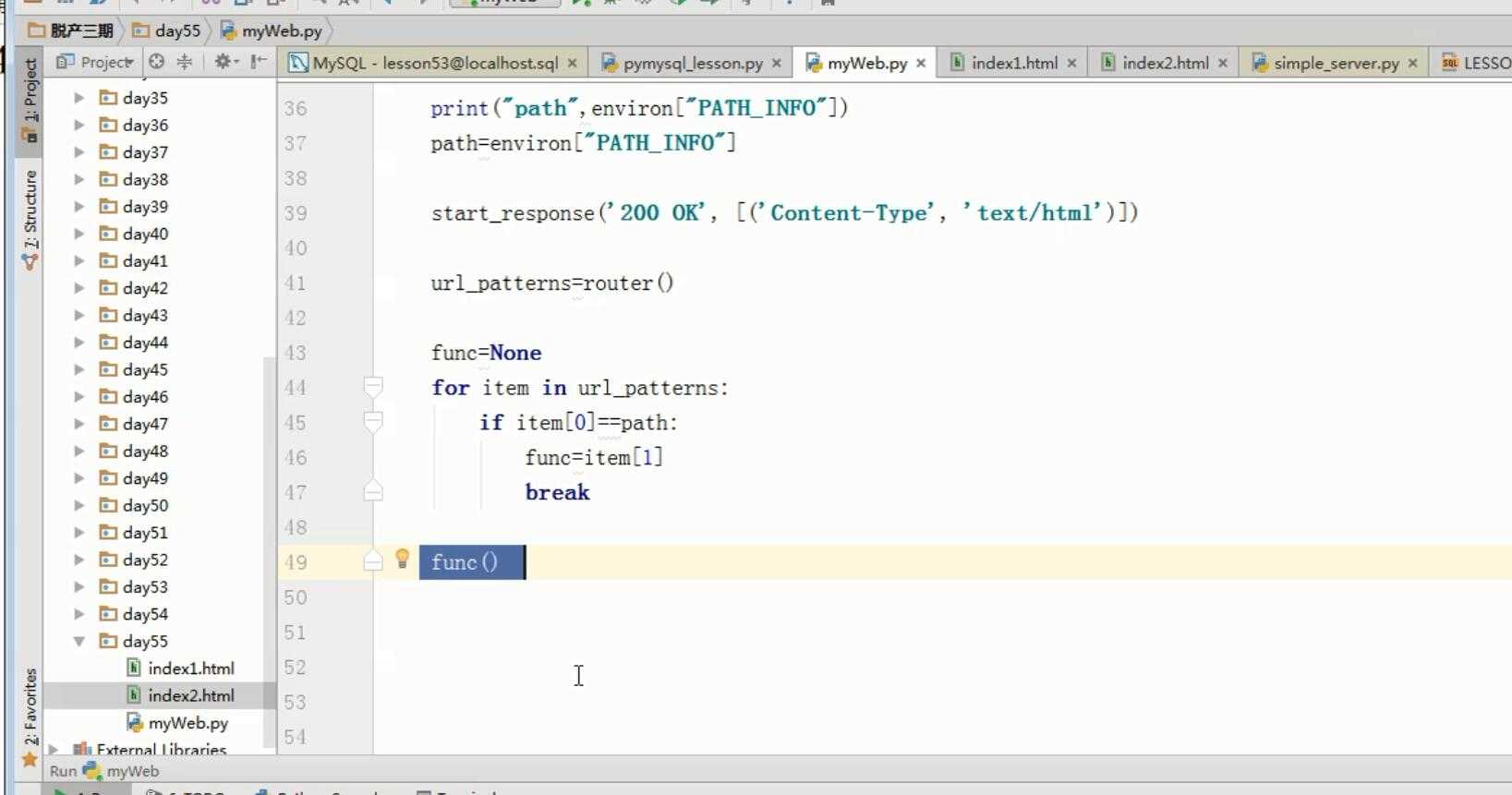Click line number 39 in the gutter

click(296, 213)
